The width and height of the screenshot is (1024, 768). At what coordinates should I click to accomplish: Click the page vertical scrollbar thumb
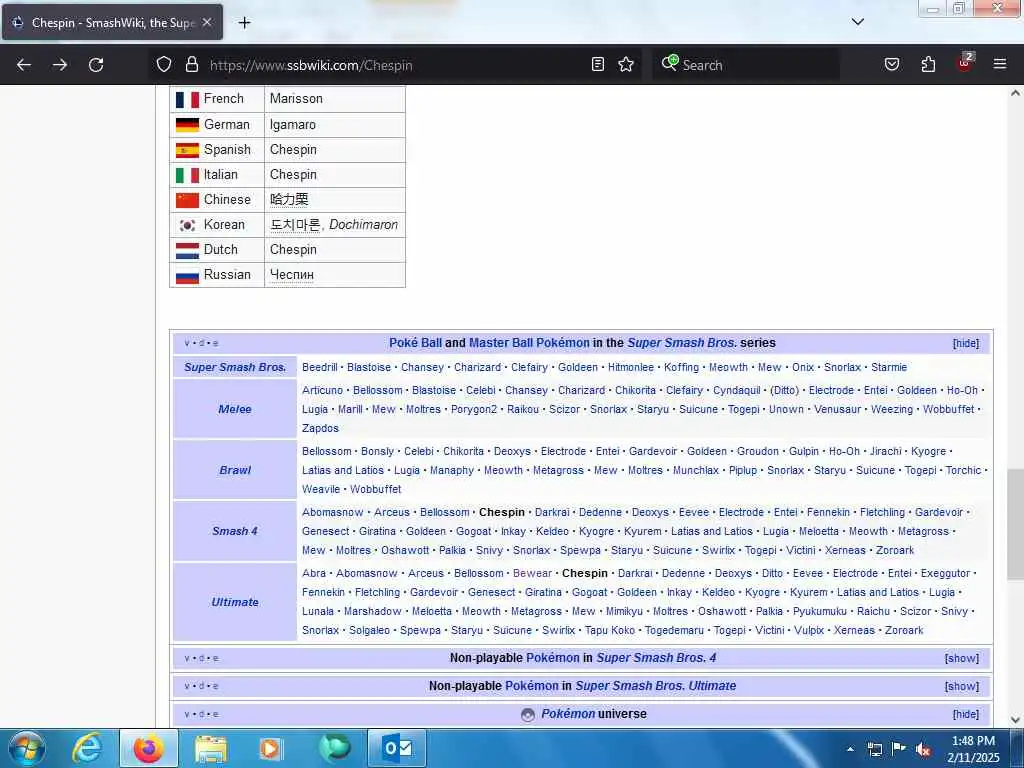coord(1015,524)
